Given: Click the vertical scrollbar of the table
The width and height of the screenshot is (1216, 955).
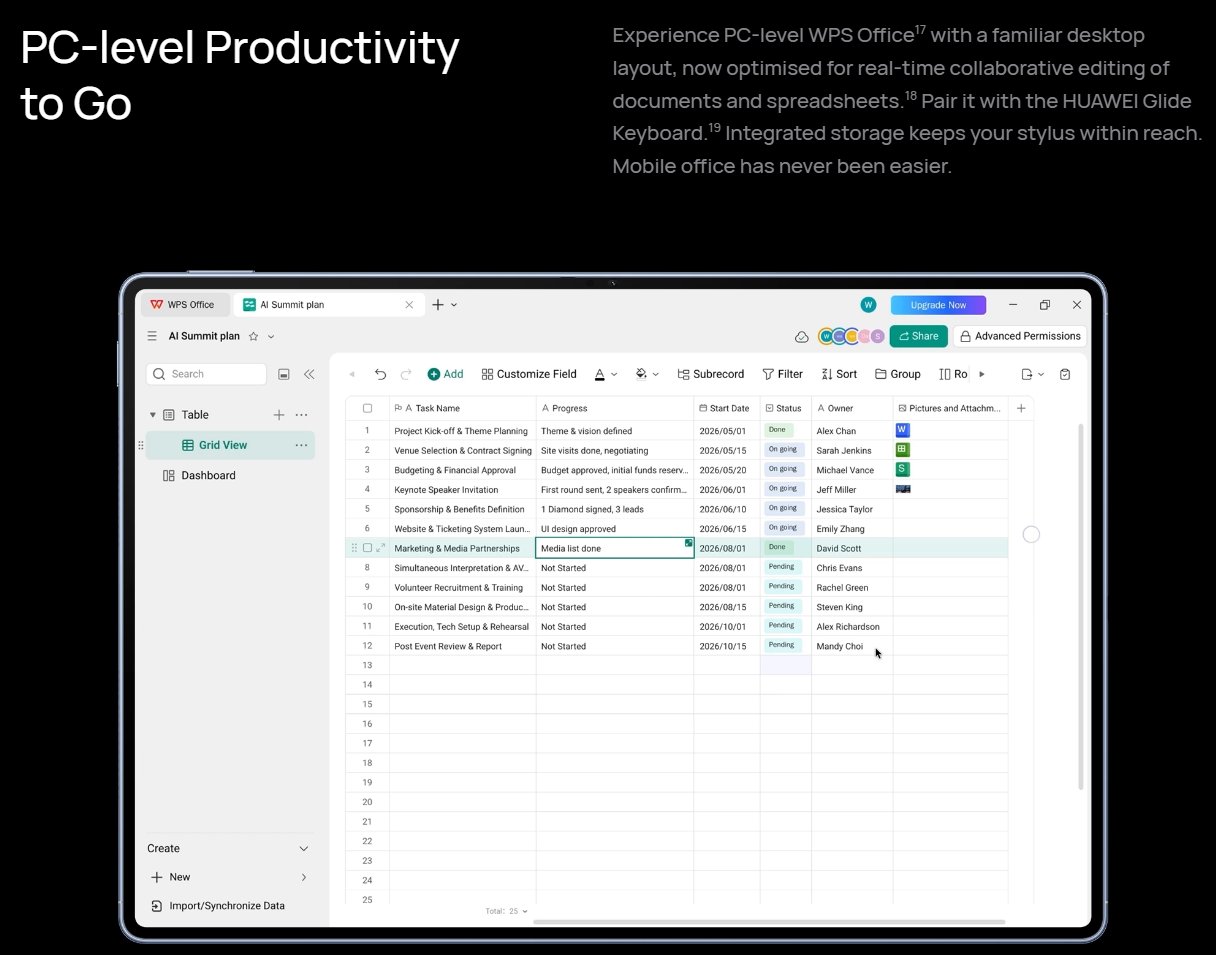Looking at the screenshot, I should (x=1080, y=605).
